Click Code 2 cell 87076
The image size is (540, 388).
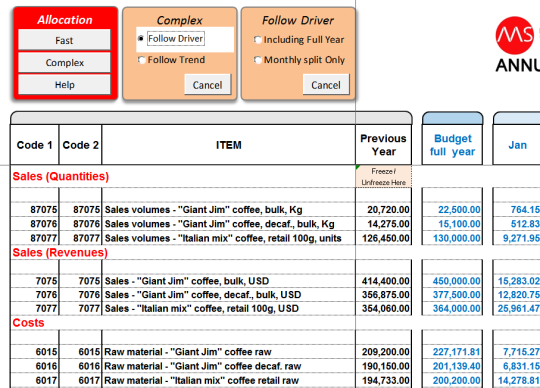(80, 224)
